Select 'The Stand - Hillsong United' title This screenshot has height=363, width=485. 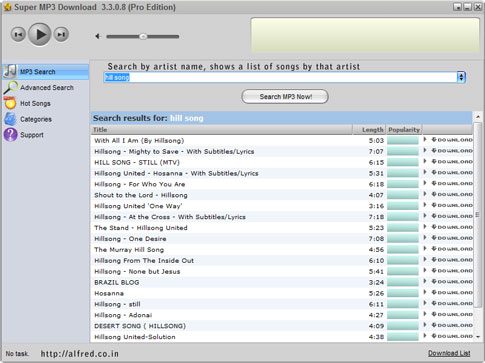(x=141, y=228)
